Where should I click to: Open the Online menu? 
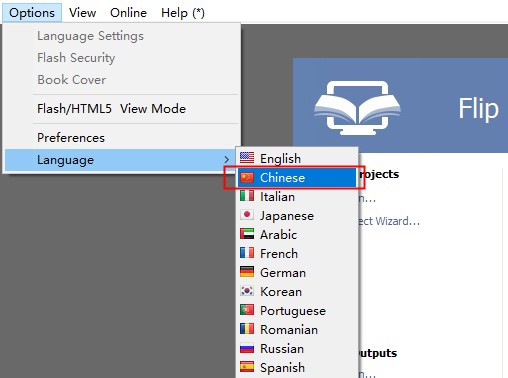click(x=128, y=13)
